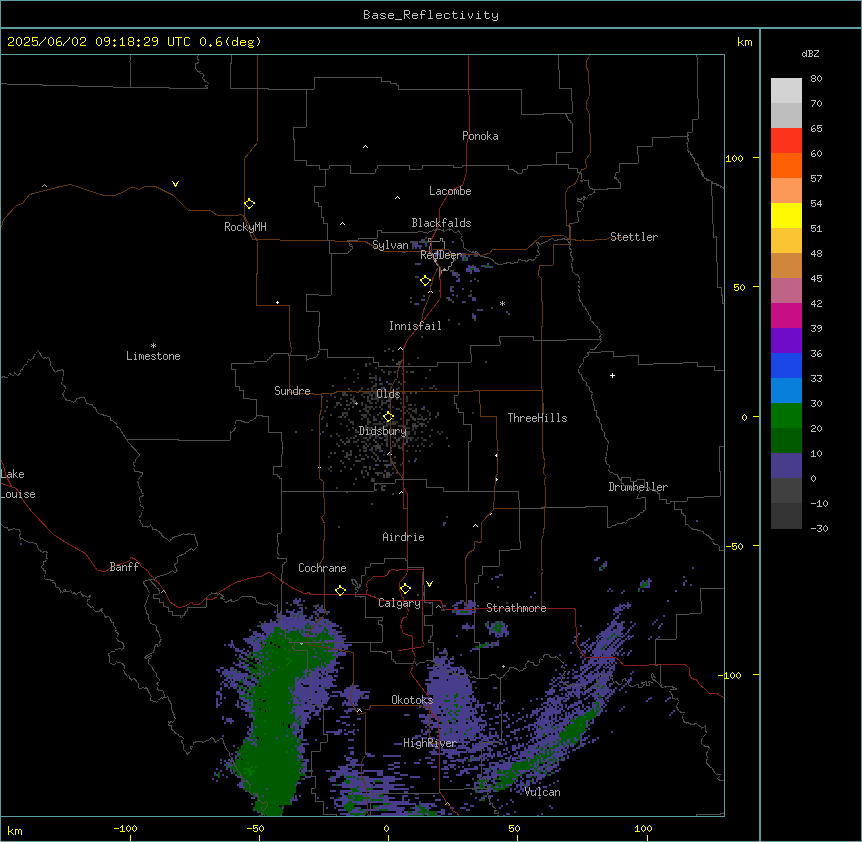Select the purple 36-39 dBZ legend swatch
The image size is (862, 842).
pos(786,341)
